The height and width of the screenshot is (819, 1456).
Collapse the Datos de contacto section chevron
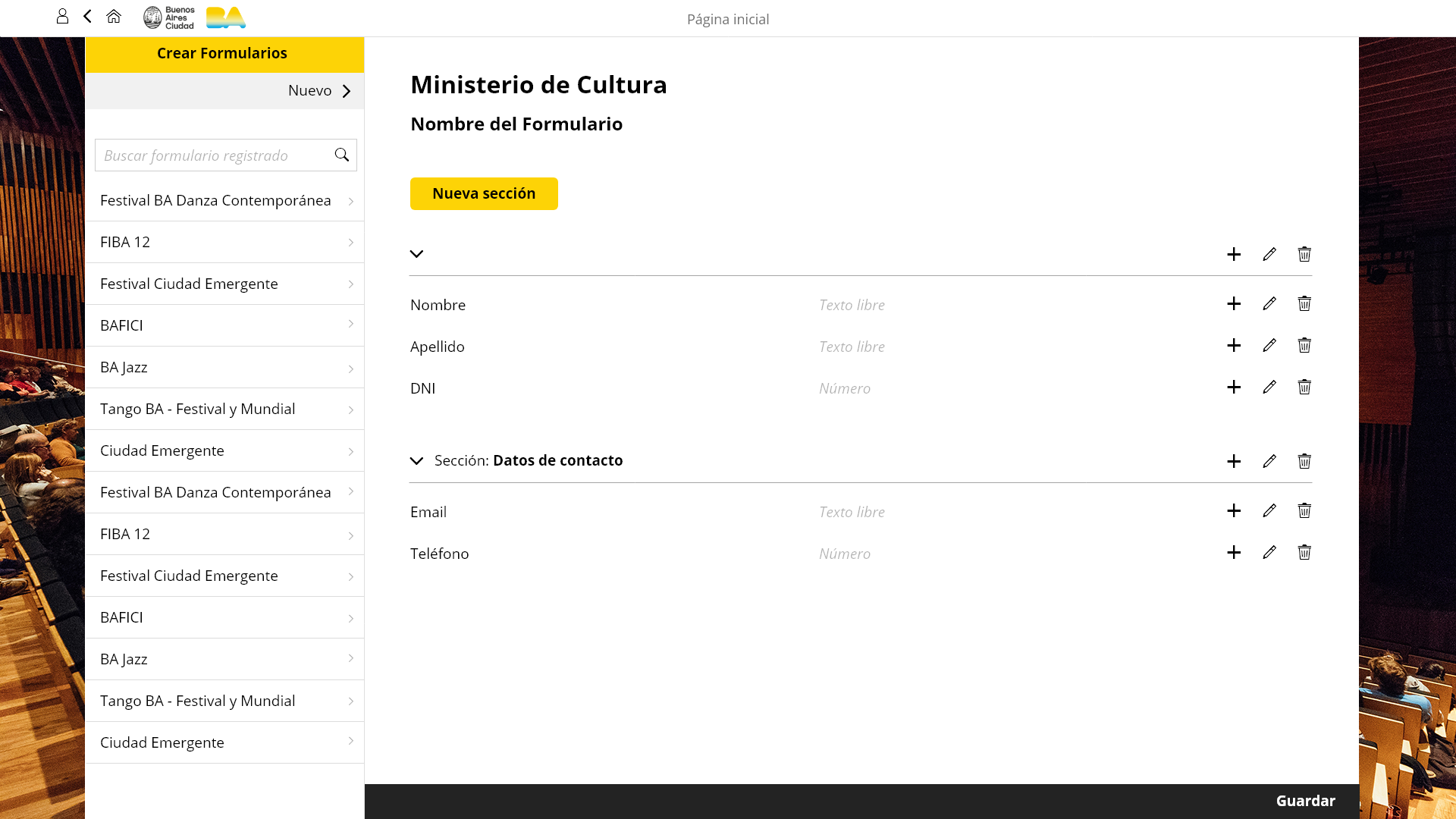[x=416, y=461]
